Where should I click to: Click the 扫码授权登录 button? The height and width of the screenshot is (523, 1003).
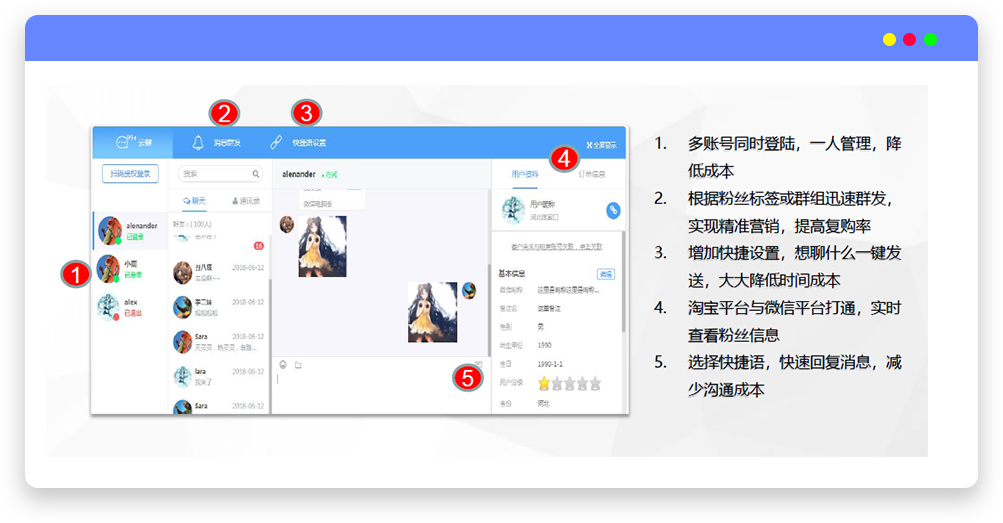(131, 174)
